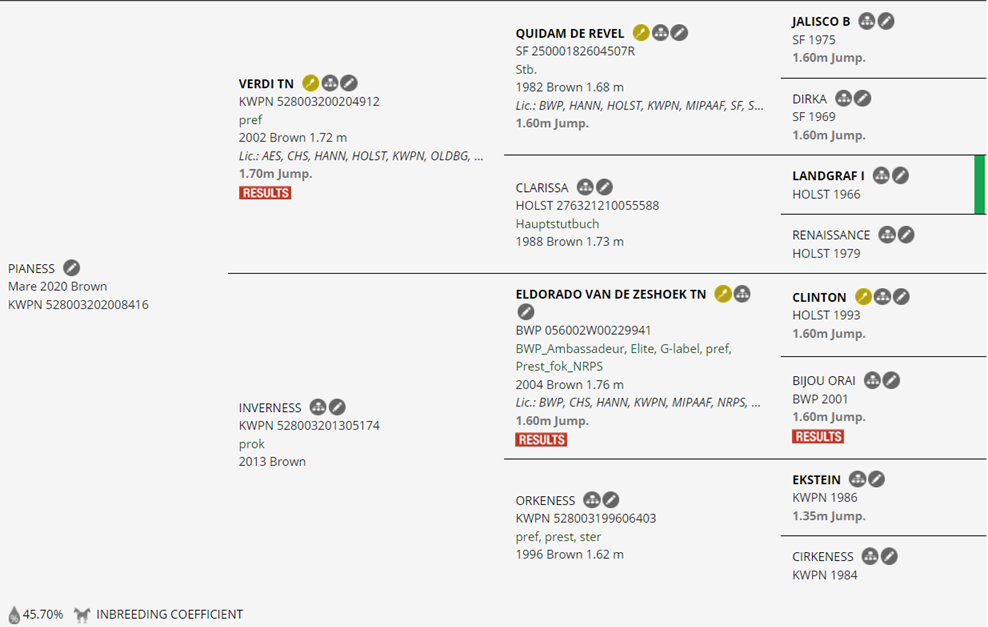Click the pencil edit icon beside PIANESS

[x=72, y=268]
